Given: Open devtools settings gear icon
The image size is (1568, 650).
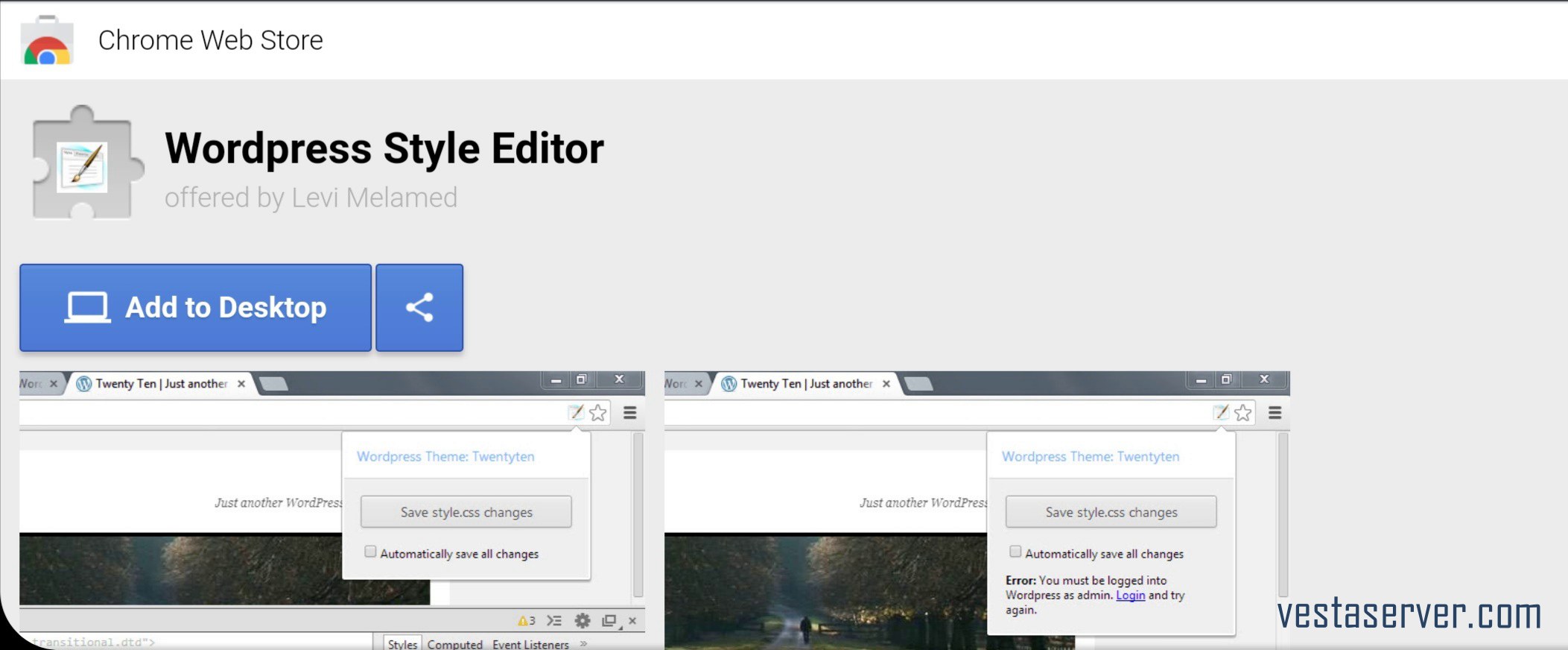Looking at the screenshot, I should coord(583,620).
